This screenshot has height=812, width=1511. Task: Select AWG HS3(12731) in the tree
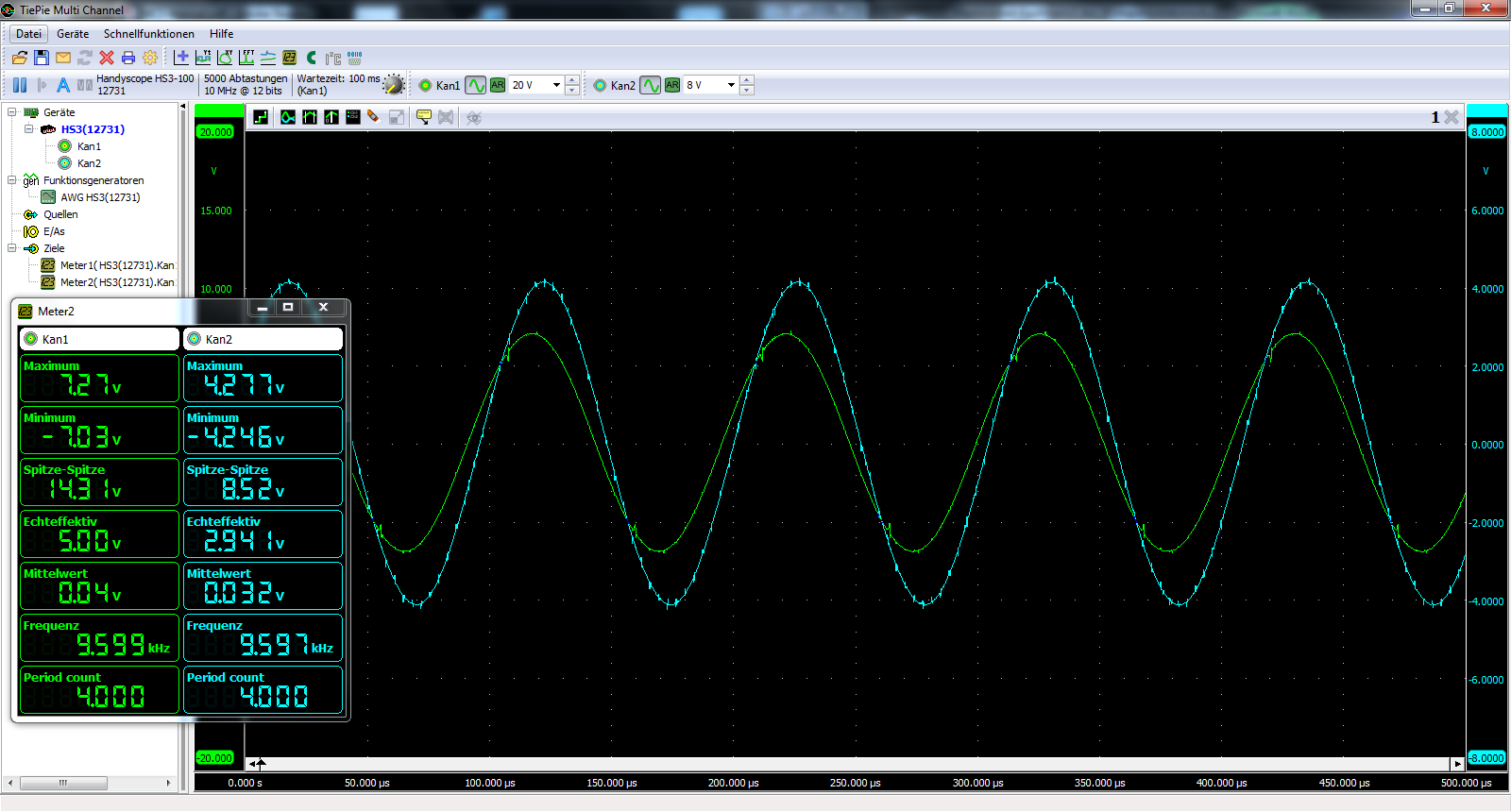pos(100,197)
